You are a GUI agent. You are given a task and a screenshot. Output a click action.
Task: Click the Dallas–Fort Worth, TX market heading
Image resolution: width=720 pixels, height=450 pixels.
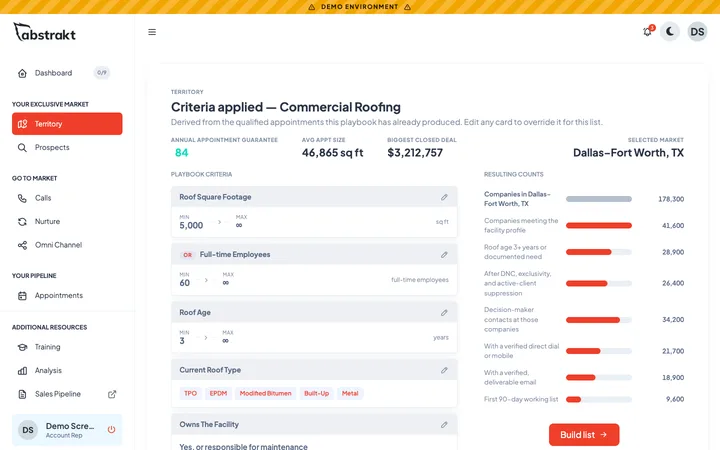tap(628, 153)
